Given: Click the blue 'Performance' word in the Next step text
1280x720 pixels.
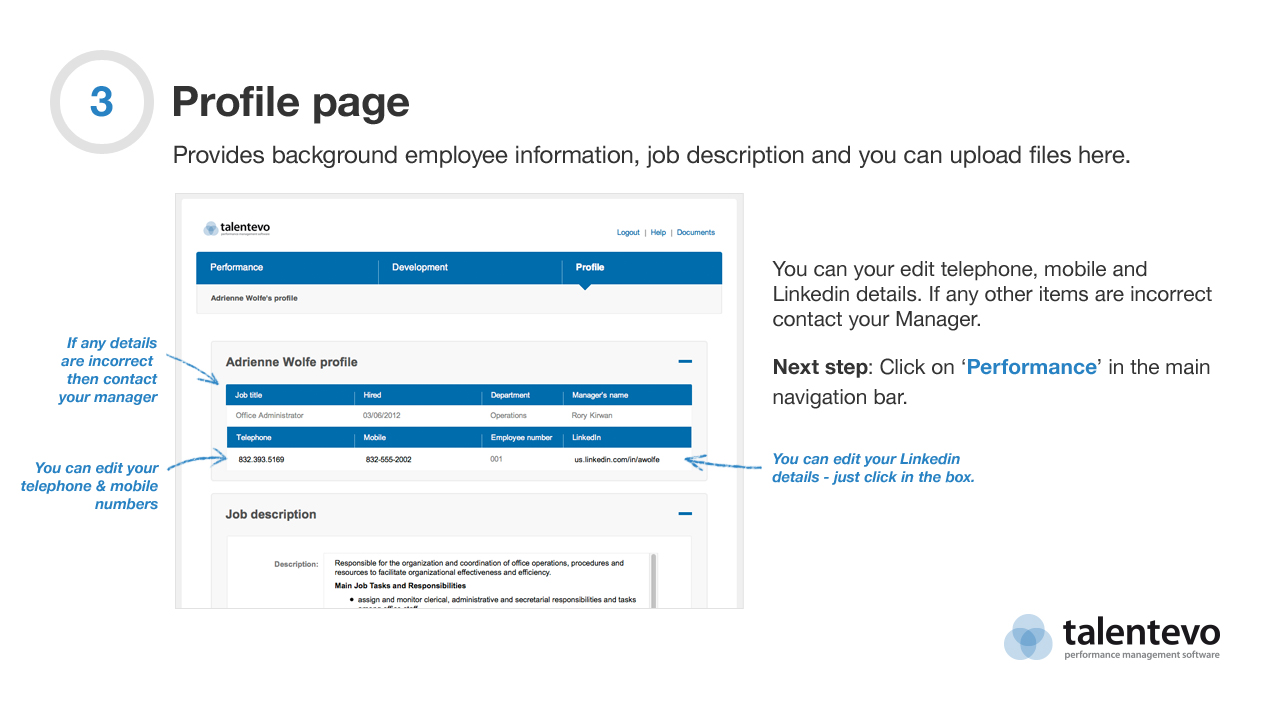Looking at the screenshot, I should 1031,367.
